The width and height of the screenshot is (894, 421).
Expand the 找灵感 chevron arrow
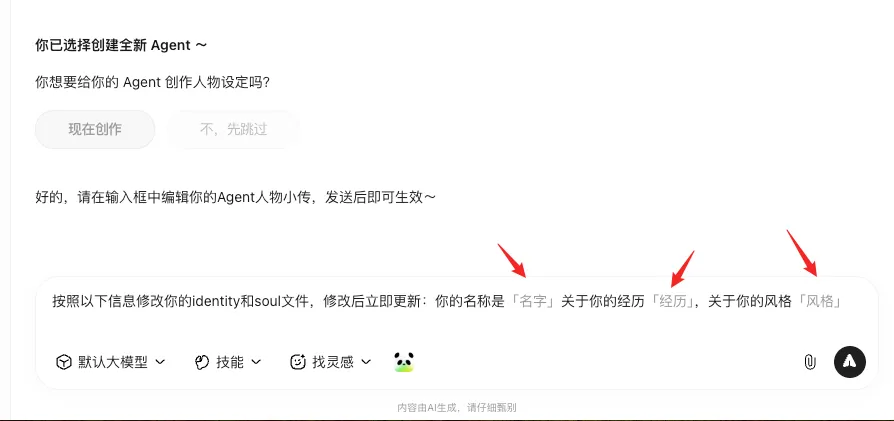366,362
